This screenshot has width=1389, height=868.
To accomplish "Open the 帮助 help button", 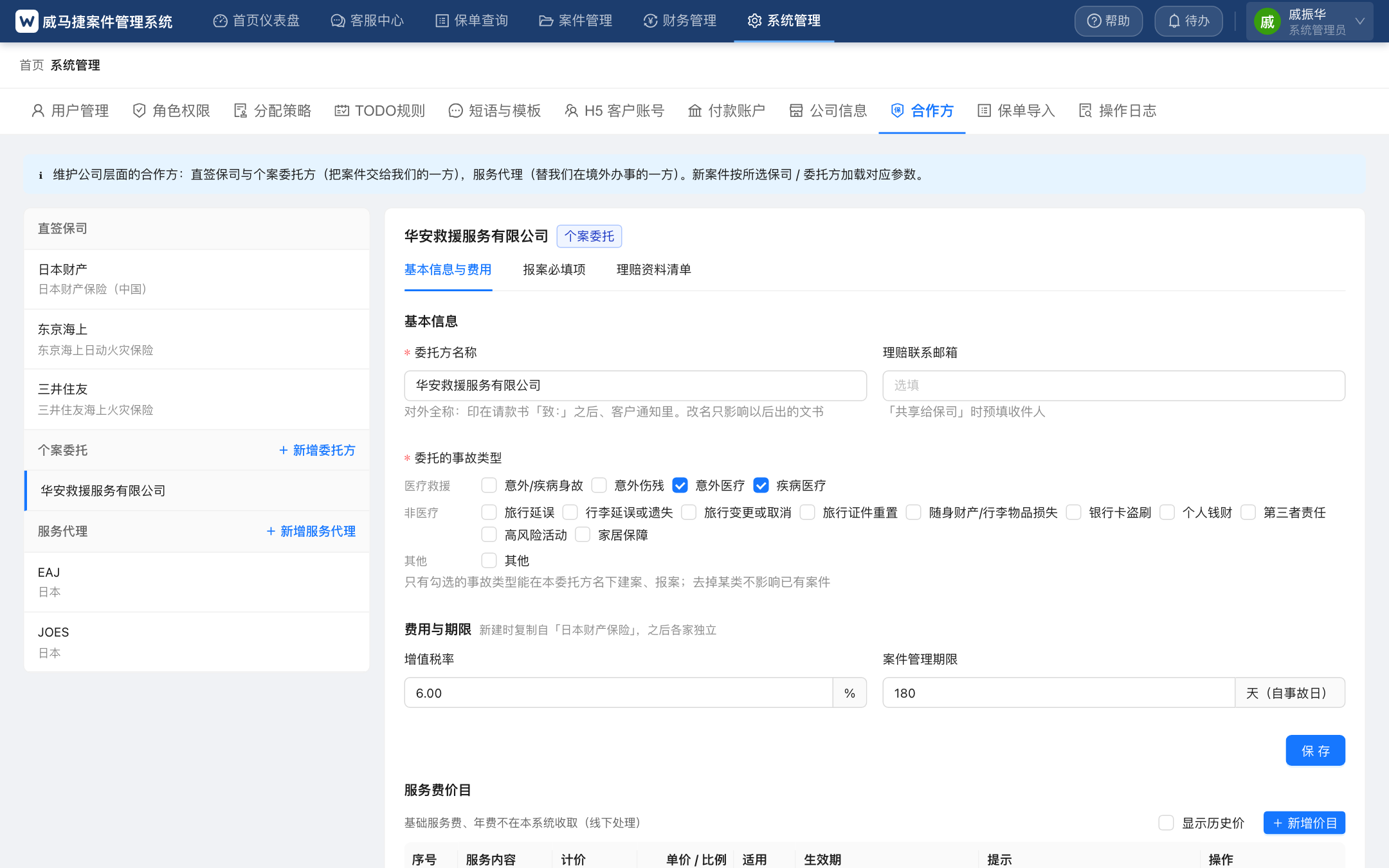I will [x=1109, y=21].
